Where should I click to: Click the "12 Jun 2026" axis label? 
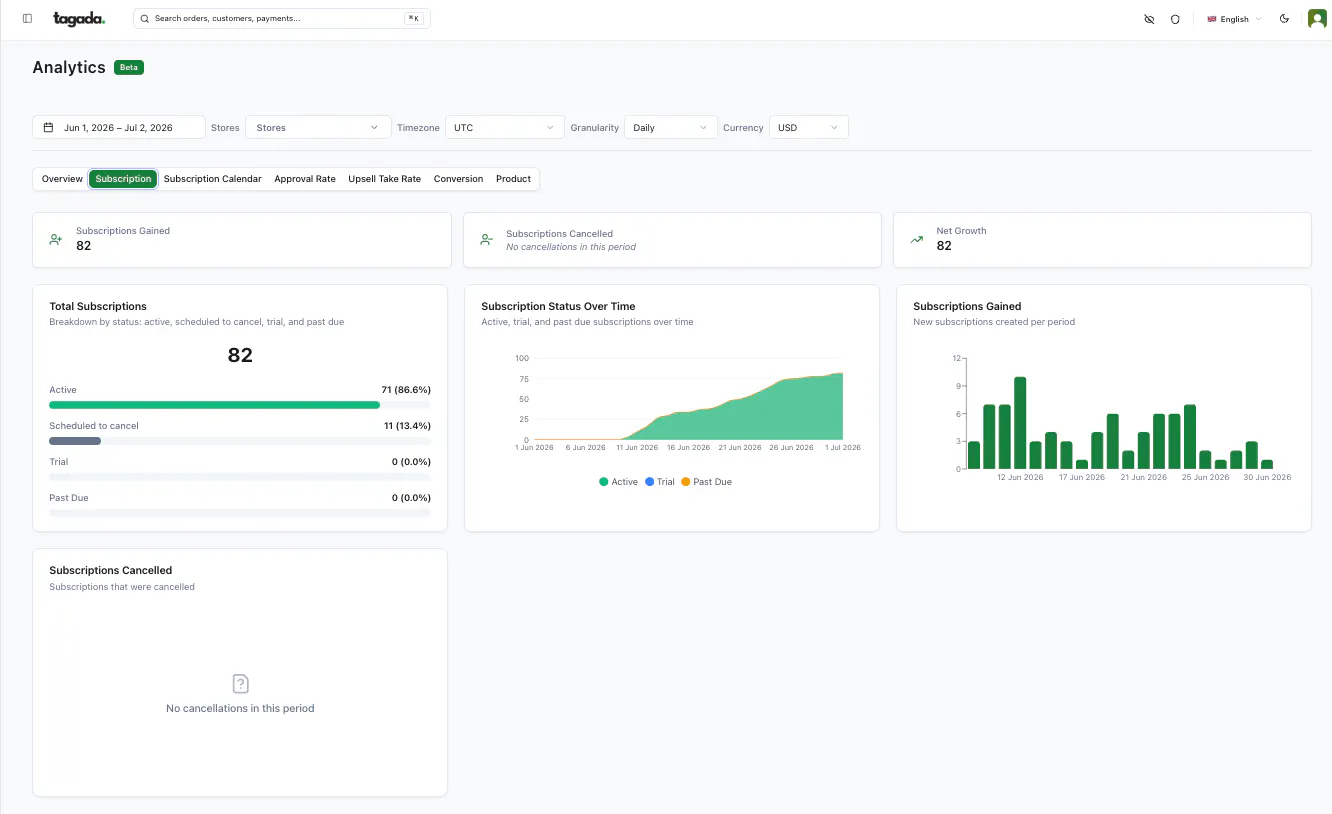click(x=1020, y=477)
